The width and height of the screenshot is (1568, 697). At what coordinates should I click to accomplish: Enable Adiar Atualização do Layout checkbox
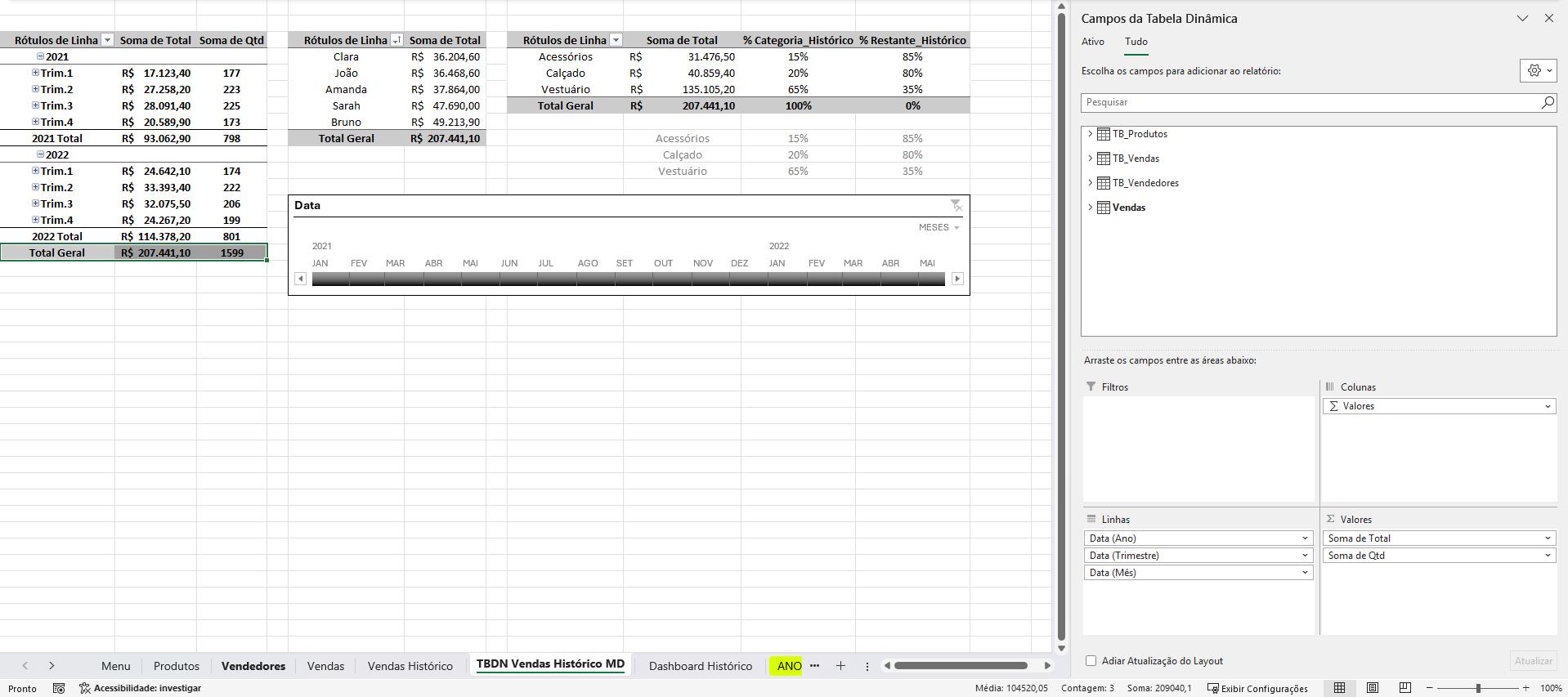click(x=1091, y=661)
